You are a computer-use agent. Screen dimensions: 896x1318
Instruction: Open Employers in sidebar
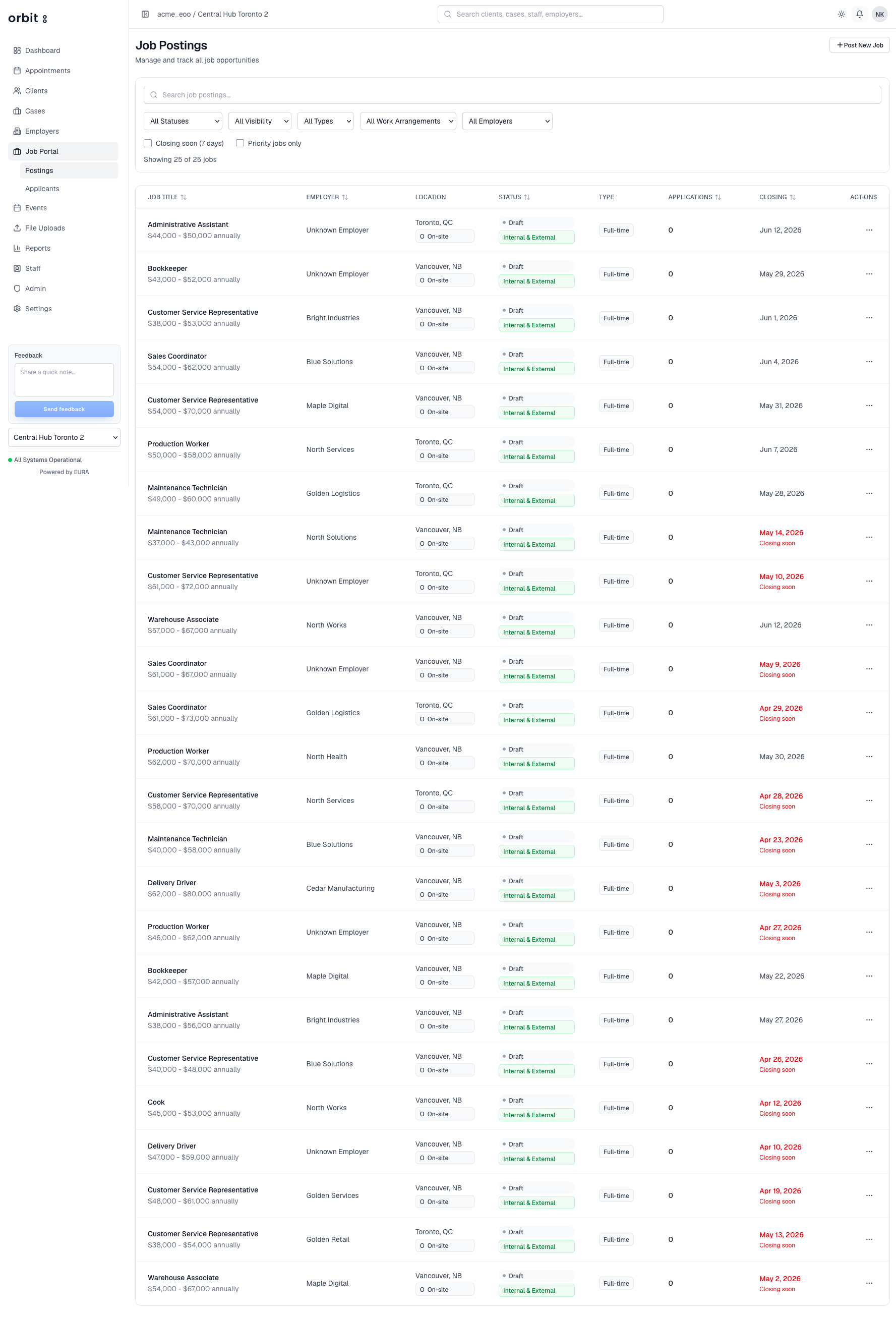point(64,131)
